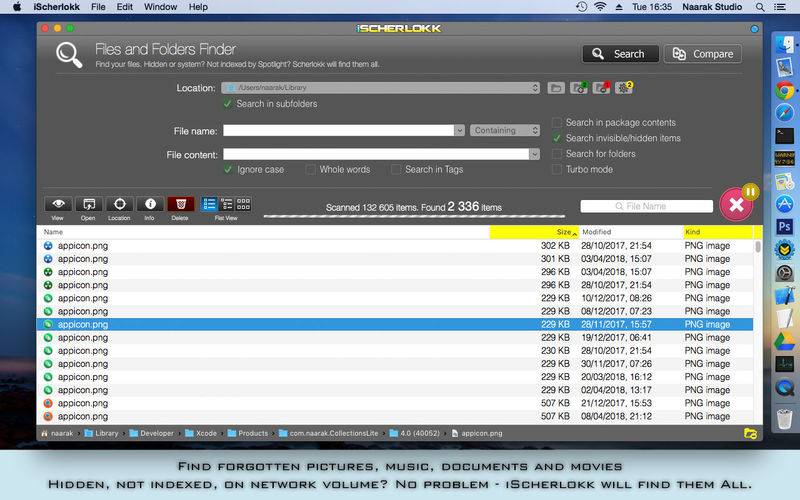Switch to grid thumbnail view icon
The width and height of the screenshot is (800, 500).
click(x=243, y=204)
